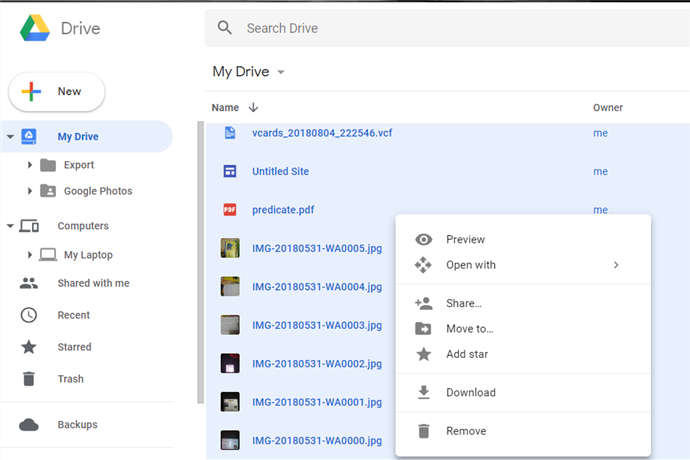Viewport: 690px width, 460px height.
Task: Click the Backups cloud icon
Action: (x=29, y=425)
